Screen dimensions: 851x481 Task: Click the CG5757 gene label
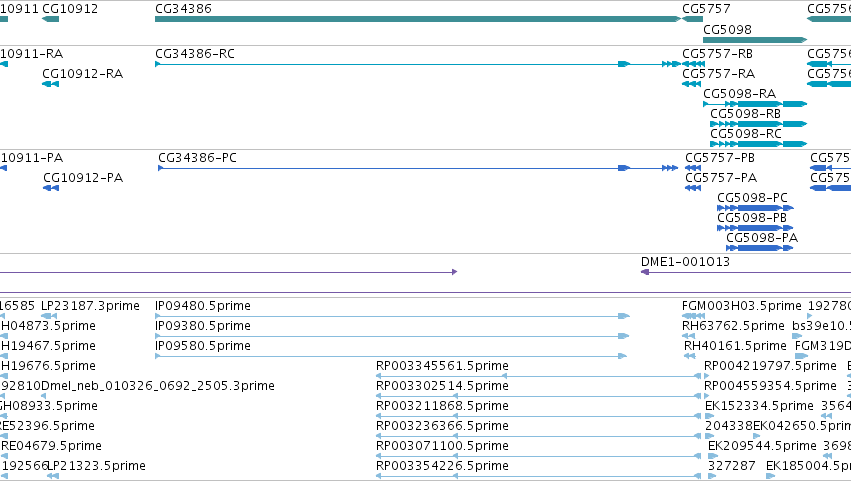706,9
